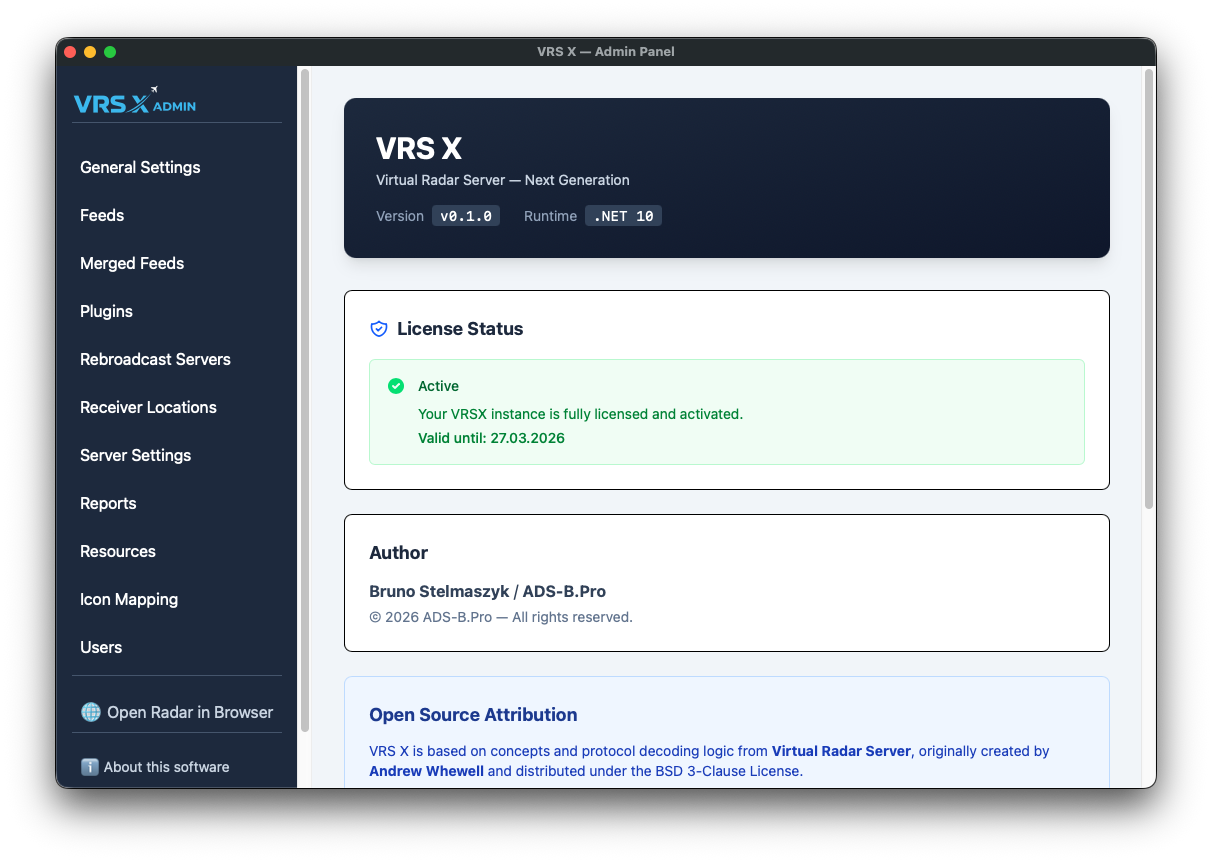
Task: Open Merged Feeds page
Action: click(132, 263)
